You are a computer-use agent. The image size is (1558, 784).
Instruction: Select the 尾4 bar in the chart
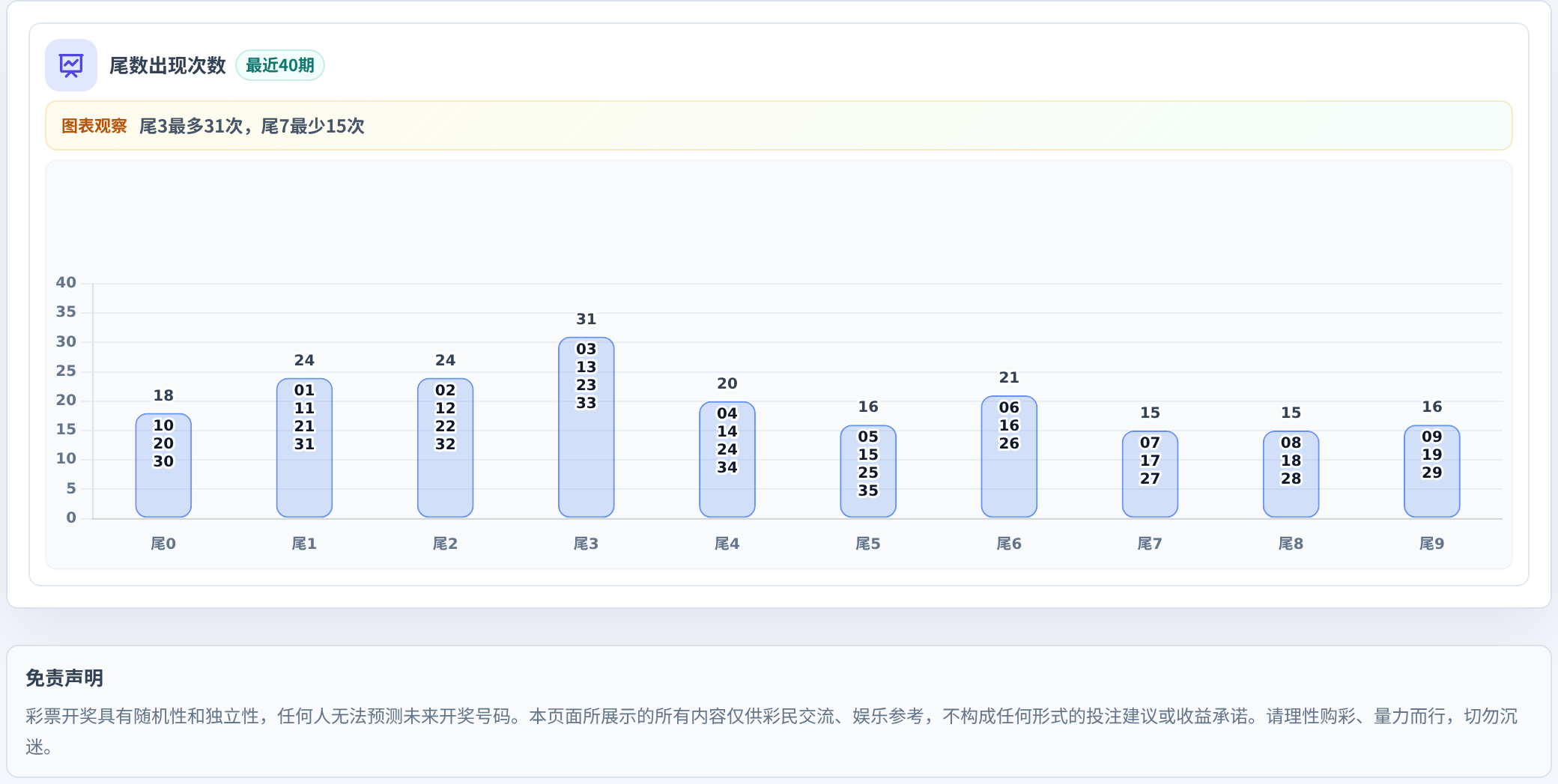point(727,459)
